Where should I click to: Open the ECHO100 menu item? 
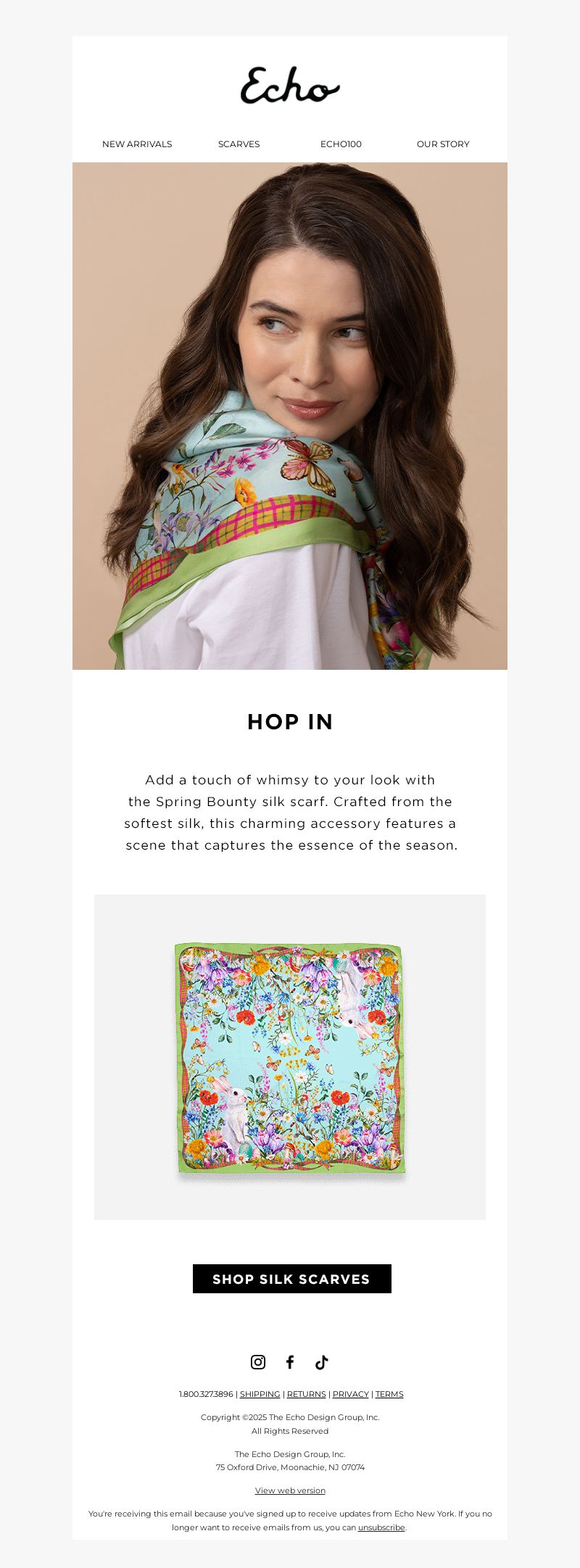point(341,144)
